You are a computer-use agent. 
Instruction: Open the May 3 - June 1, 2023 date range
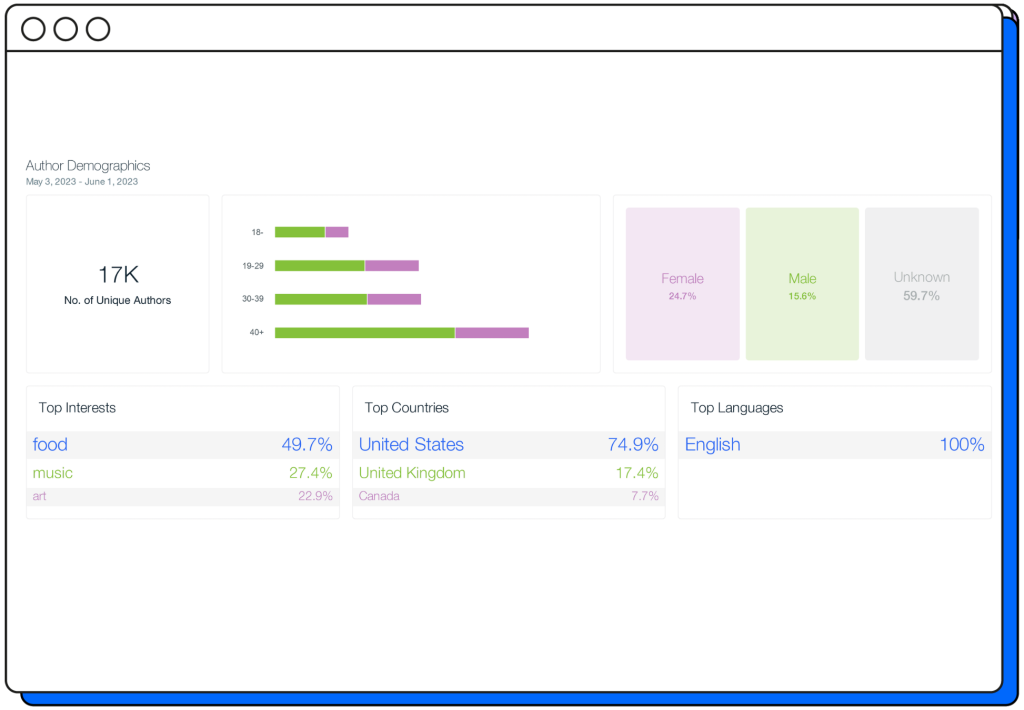82,182
